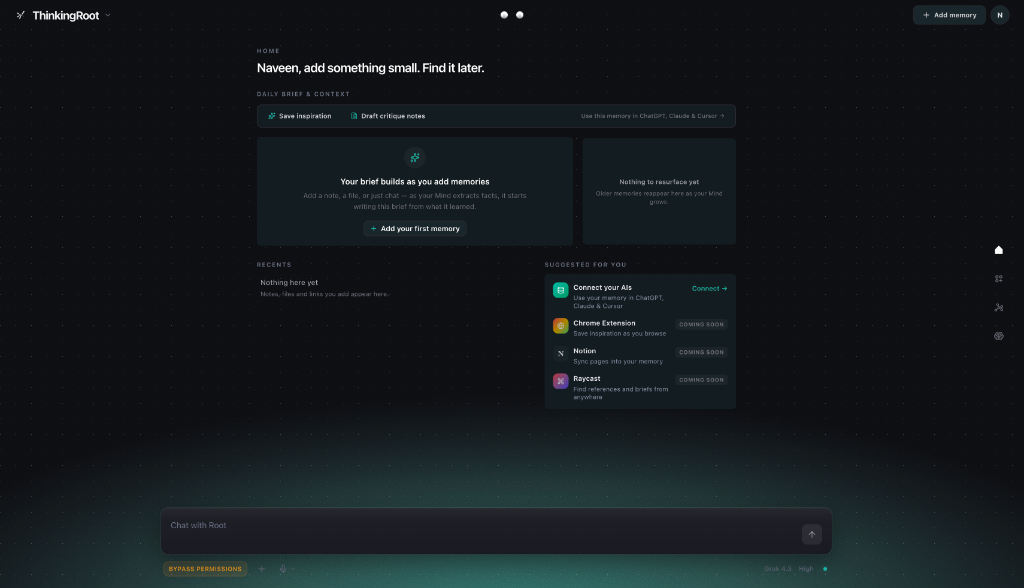Open the N user avatar menu
Viewport: 1024px width, 588px height.
999,15
